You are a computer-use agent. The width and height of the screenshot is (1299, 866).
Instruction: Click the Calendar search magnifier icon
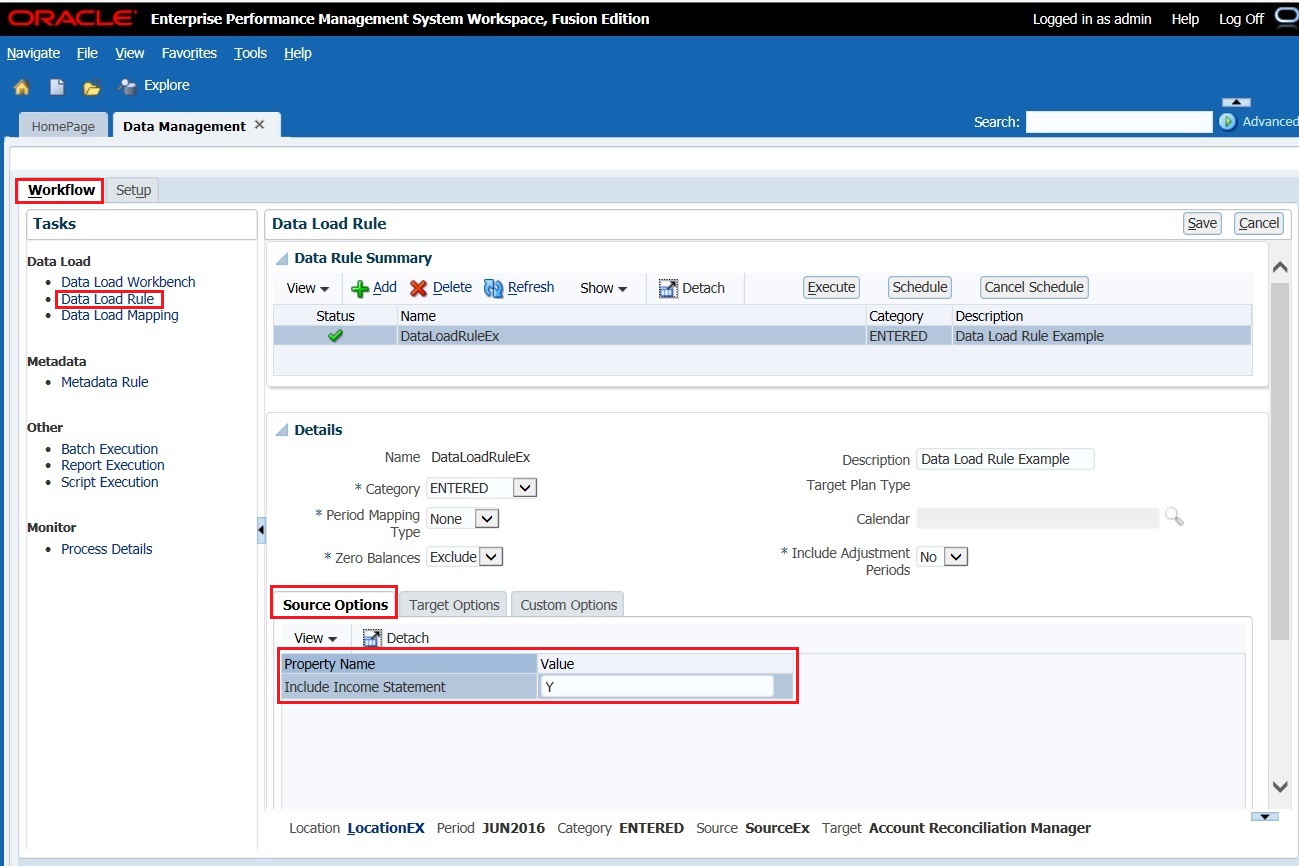(1174, 517)
